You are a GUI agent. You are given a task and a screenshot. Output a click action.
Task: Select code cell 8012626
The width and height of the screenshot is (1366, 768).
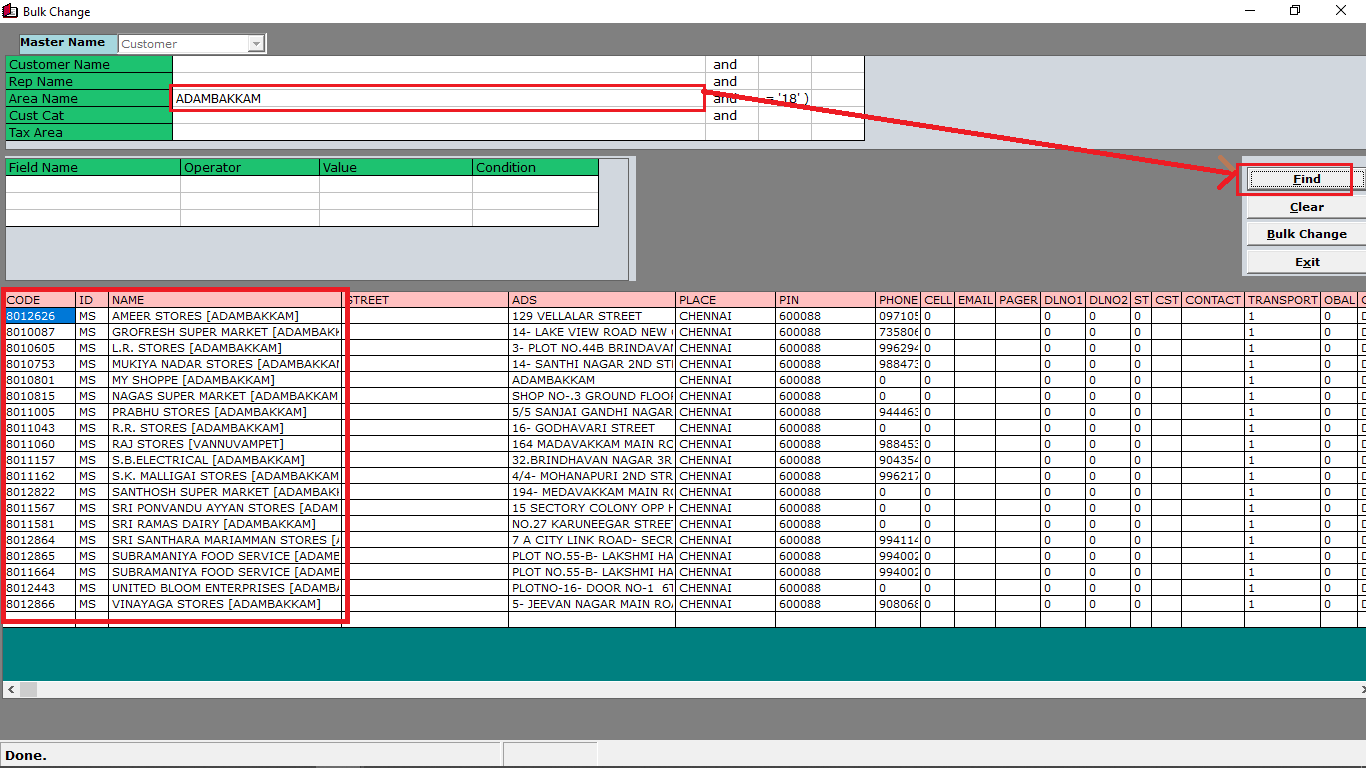click(40, 316)
